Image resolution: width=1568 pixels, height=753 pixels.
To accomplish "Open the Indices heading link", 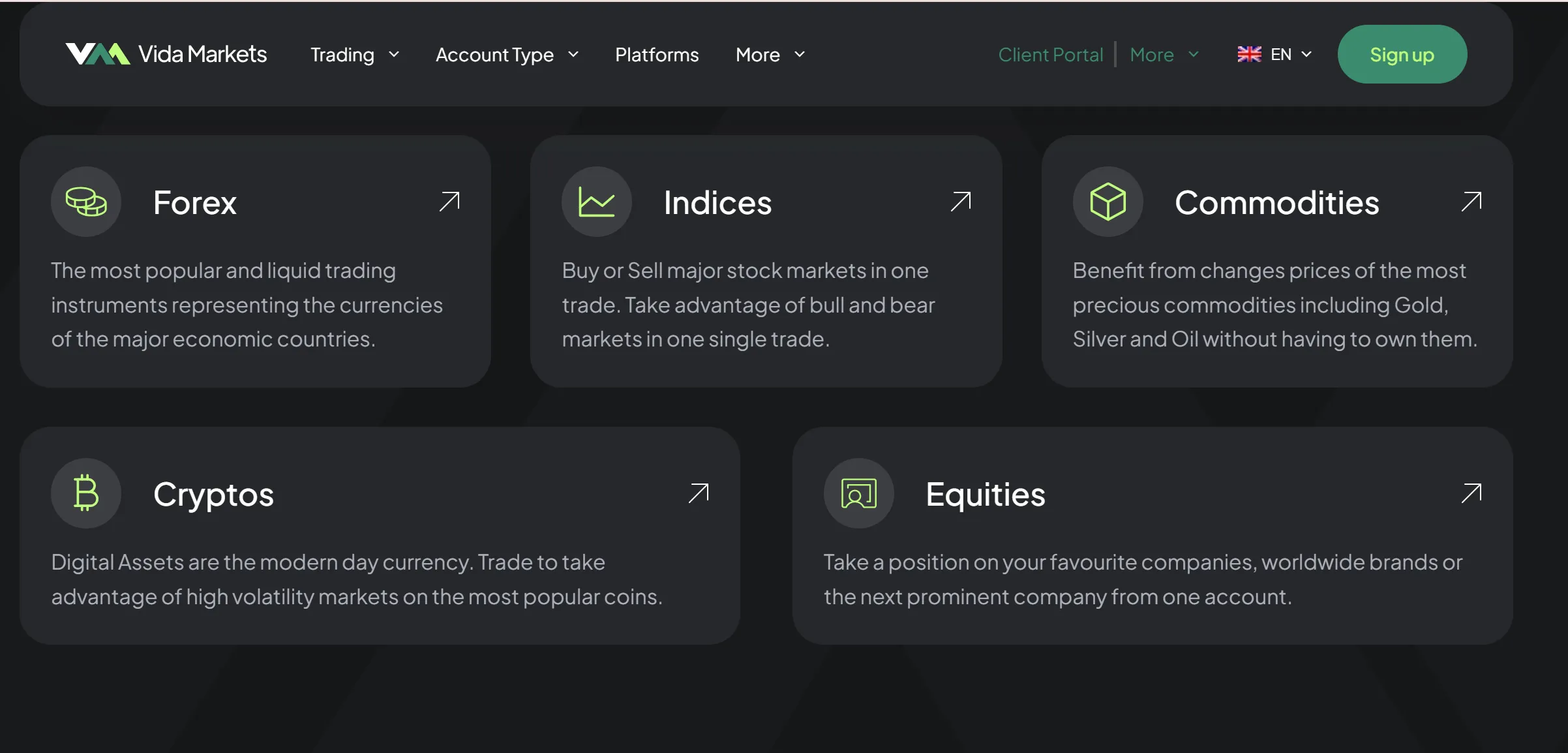I will pos(717,202).
